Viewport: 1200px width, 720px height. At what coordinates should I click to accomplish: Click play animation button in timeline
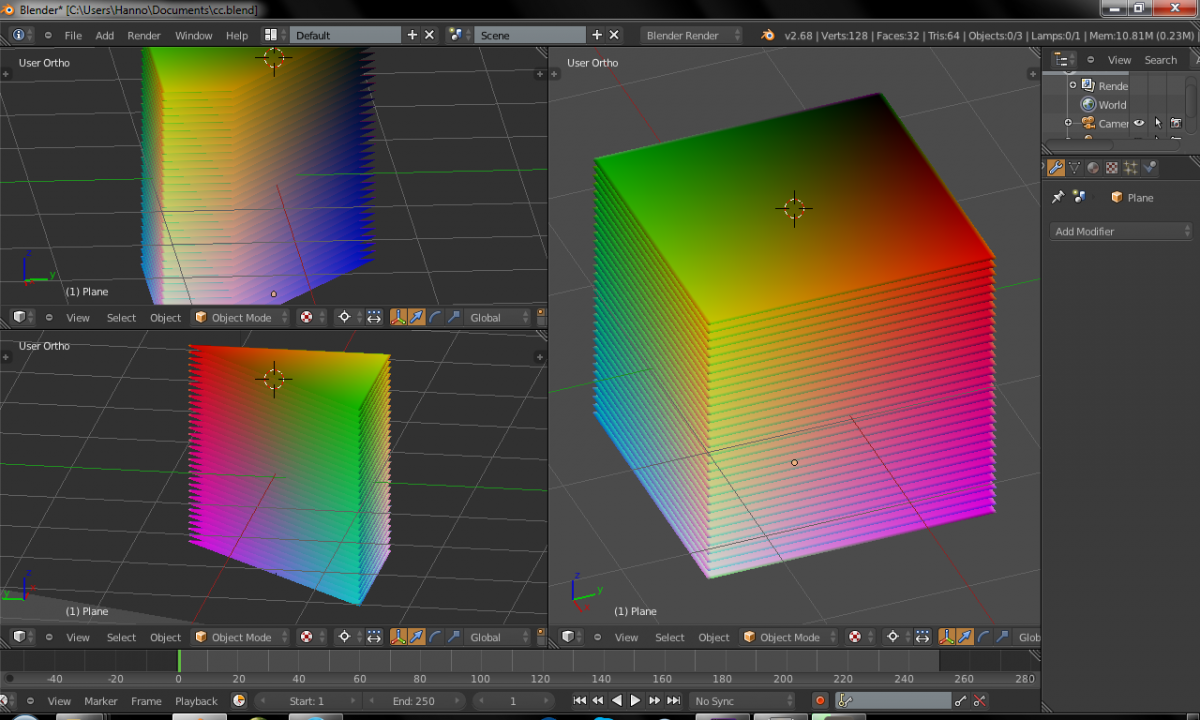636,701
